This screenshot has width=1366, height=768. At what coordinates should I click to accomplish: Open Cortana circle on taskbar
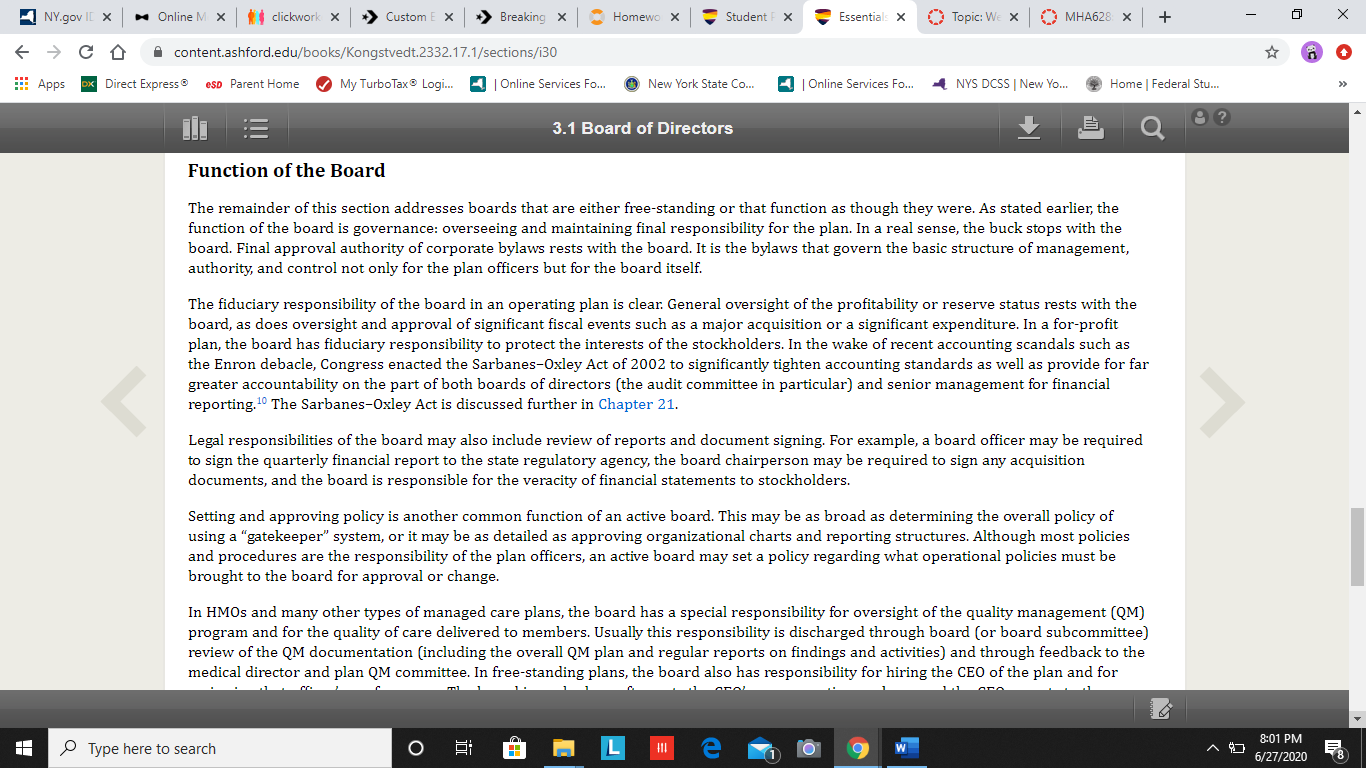pos(416,748)
